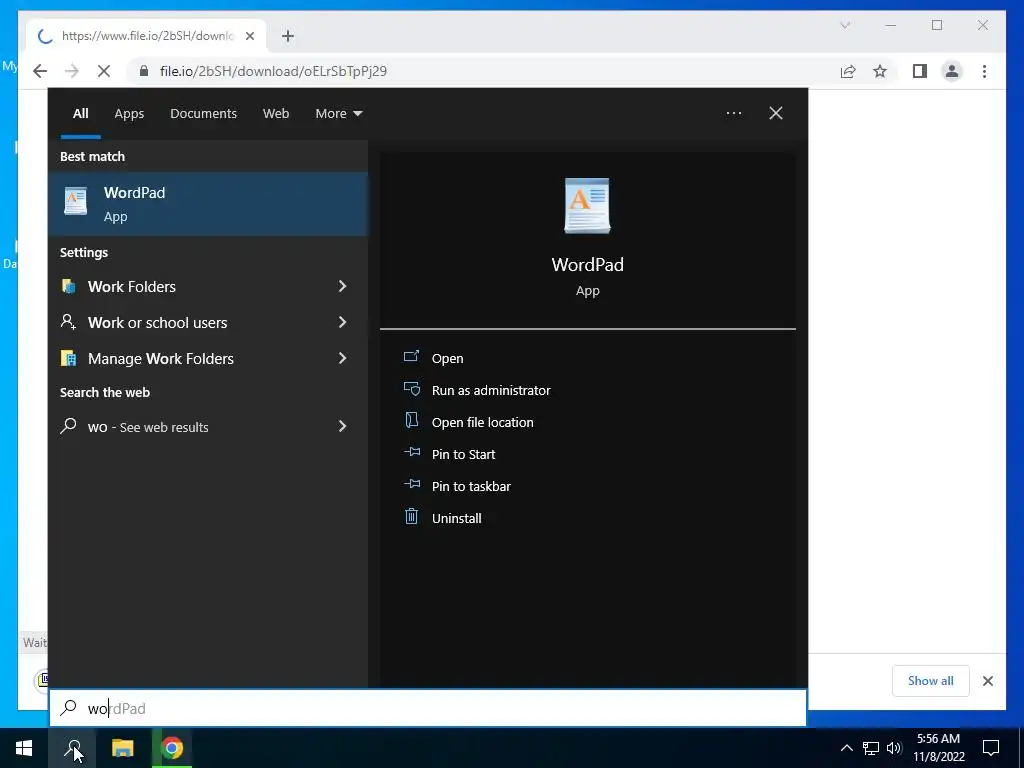Click Uninstall trash can icon
Screen dimensions: 1024x768
411,517
